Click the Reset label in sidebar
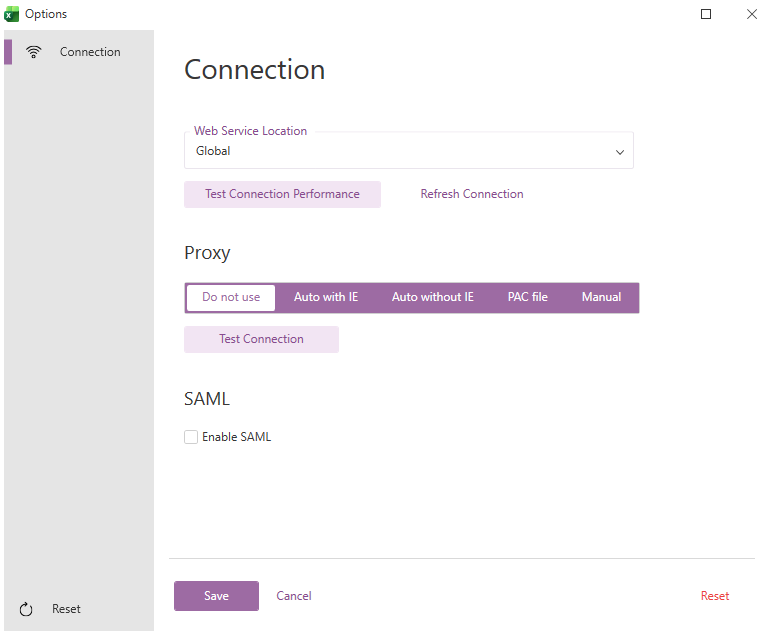Screen dimensions: 773x633 [x=66, y=609]
